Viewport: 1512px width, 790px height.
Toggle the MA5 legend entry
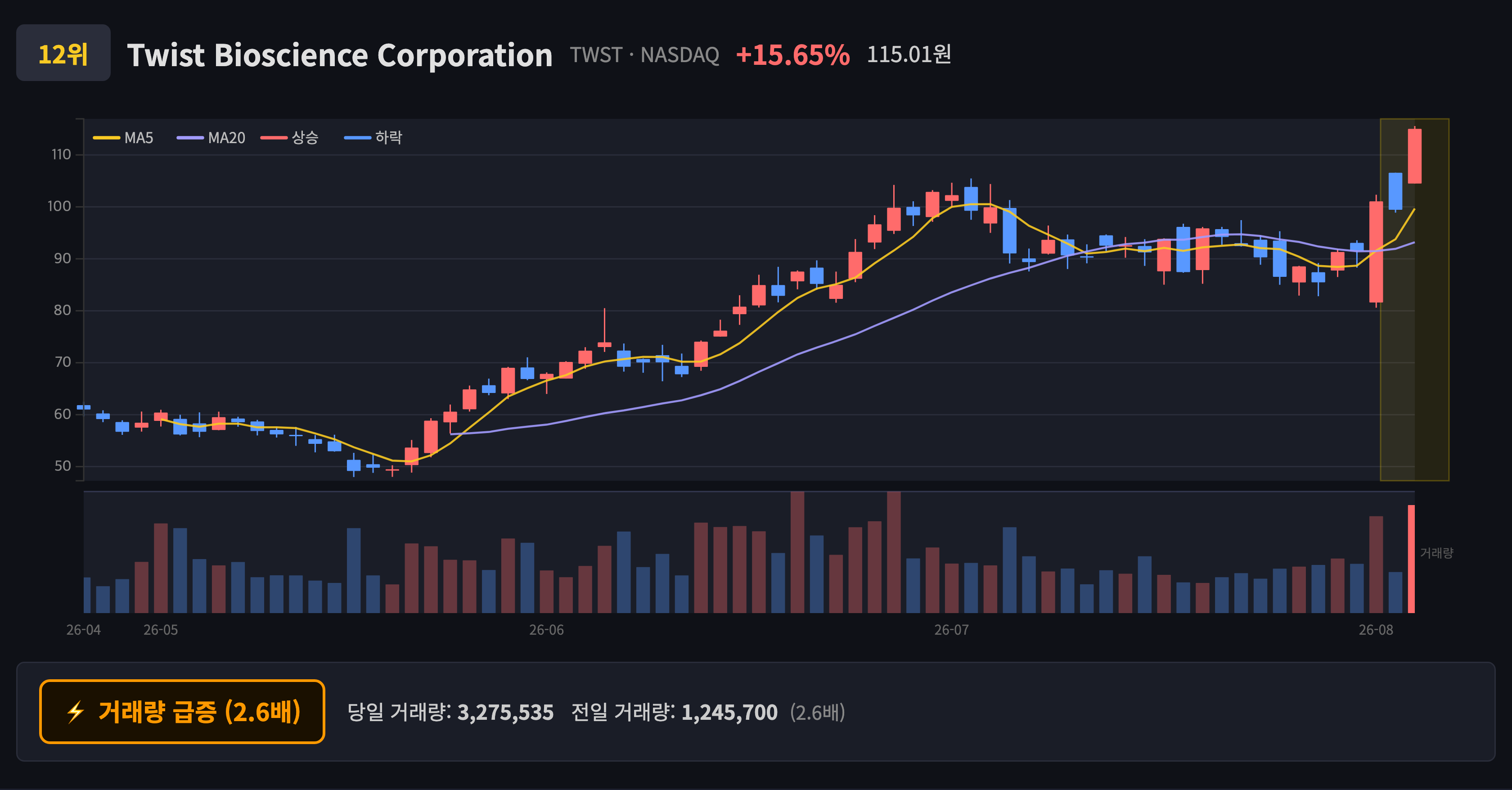[x=123, y=138]
